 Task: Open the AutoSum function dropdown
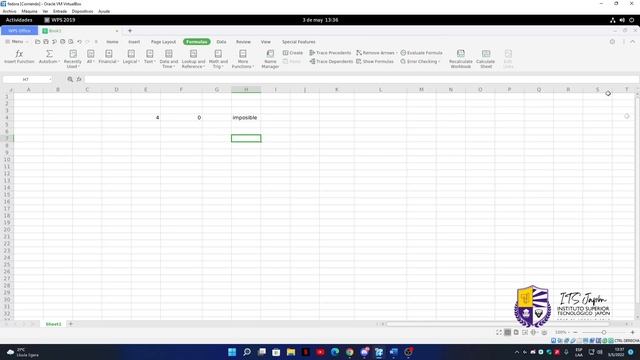(49, 57)
